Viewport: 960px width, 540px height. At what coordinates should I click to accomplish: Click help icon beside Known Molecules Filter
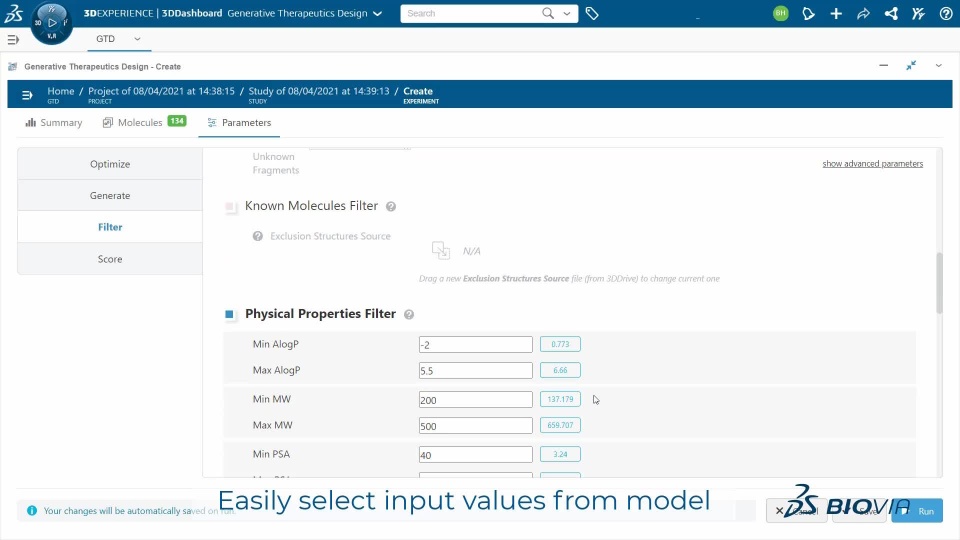click(391, 206)
